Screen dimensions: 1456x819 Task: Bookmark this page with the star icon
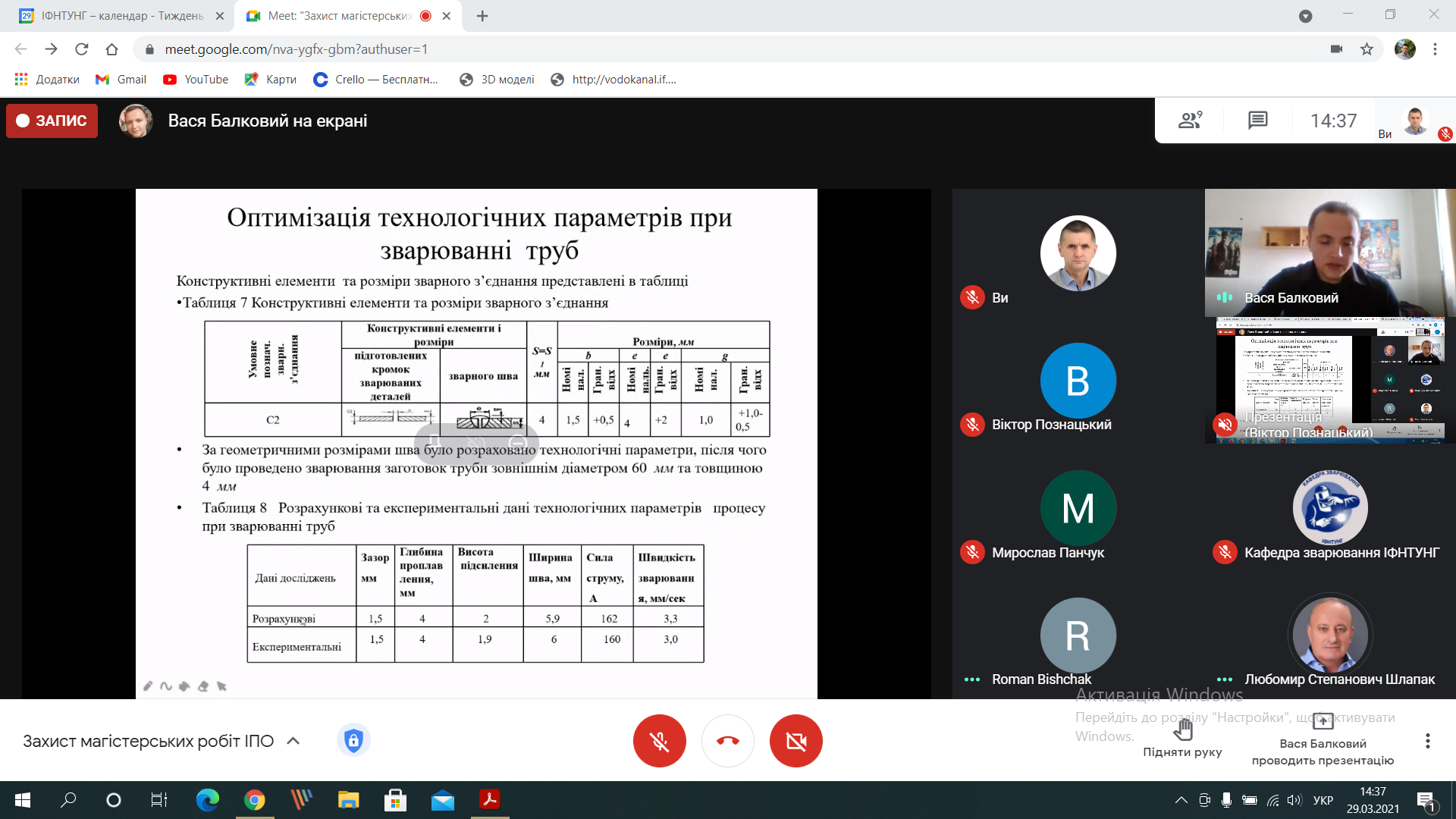point(1367,49)
